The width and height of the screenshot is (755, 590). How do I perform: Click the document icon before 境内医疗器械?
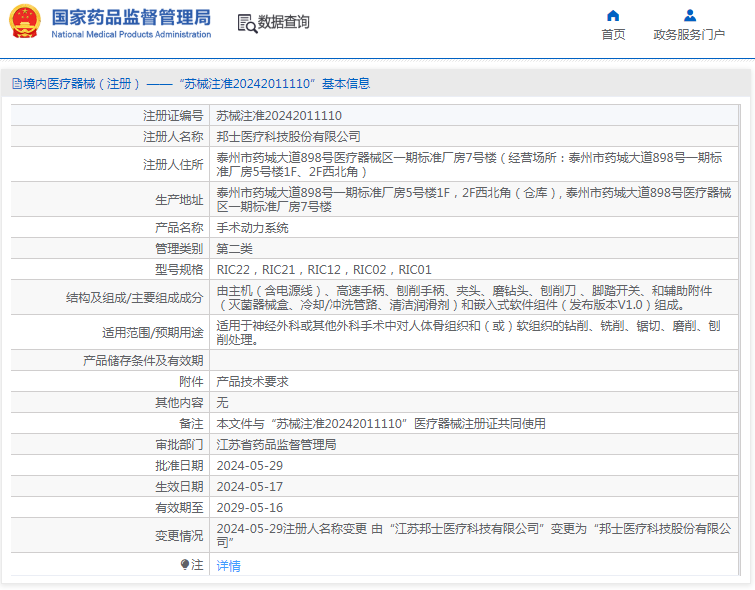click(17, 84)
